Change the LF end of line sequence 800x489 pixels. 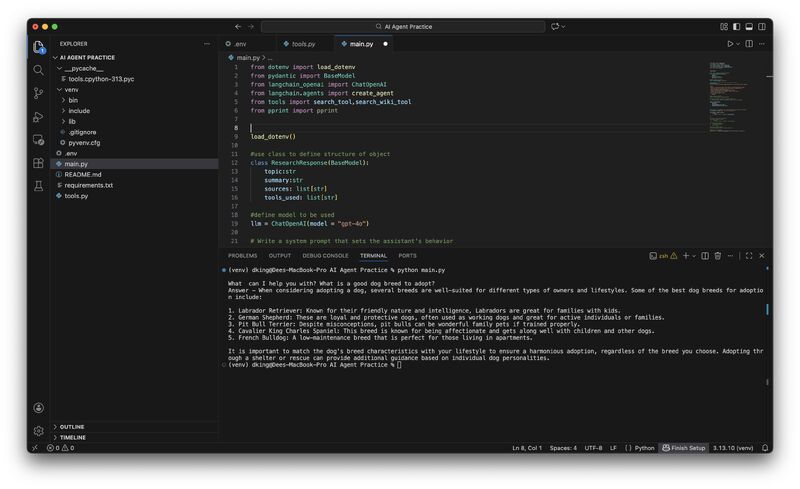tap(613, 448)
